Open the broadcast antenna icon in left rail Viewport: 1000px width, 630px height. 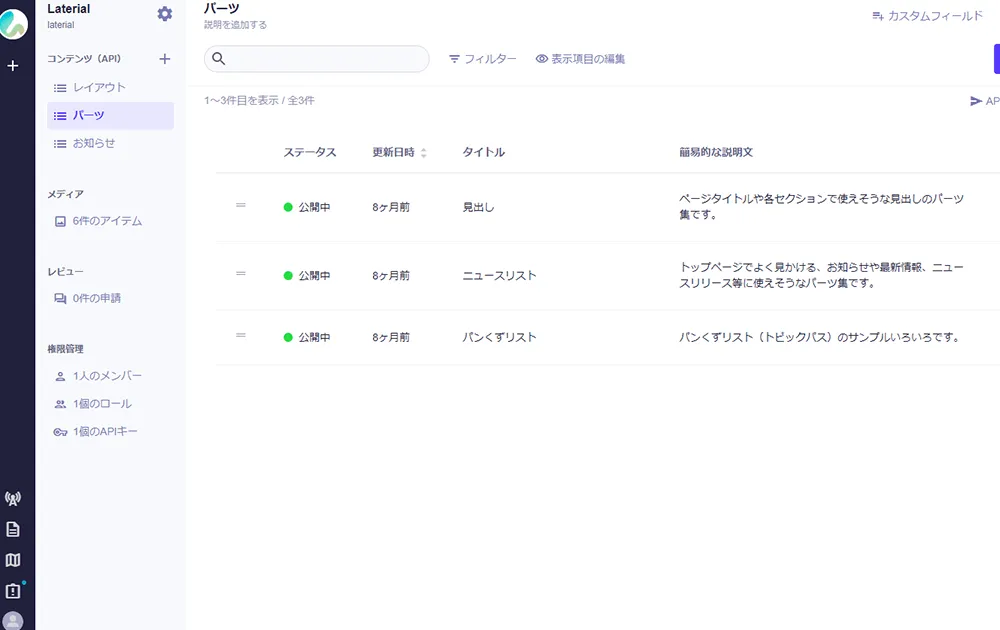click(x=13, y=499)
